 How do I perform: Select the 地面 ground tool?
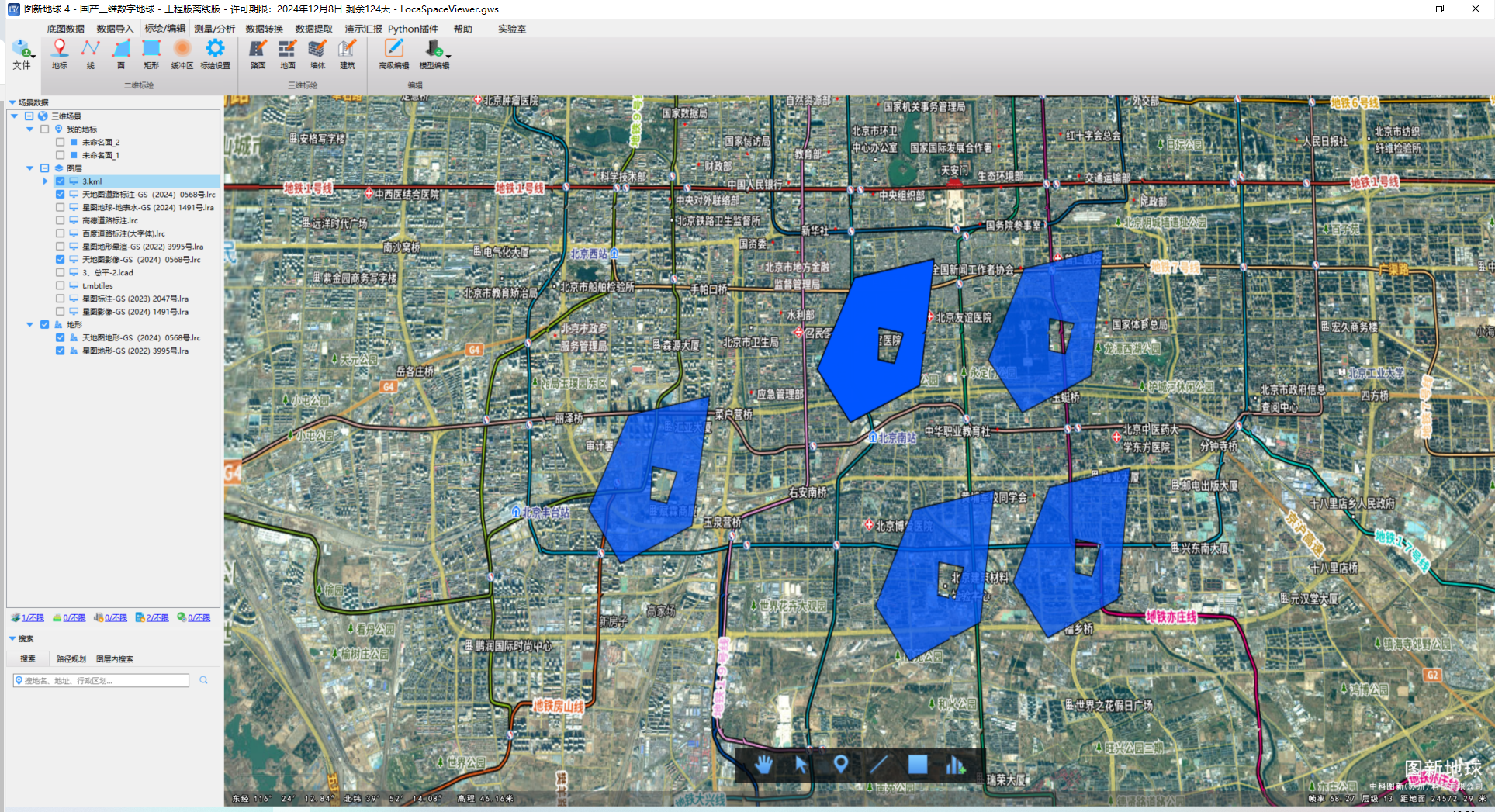[288, 54]
